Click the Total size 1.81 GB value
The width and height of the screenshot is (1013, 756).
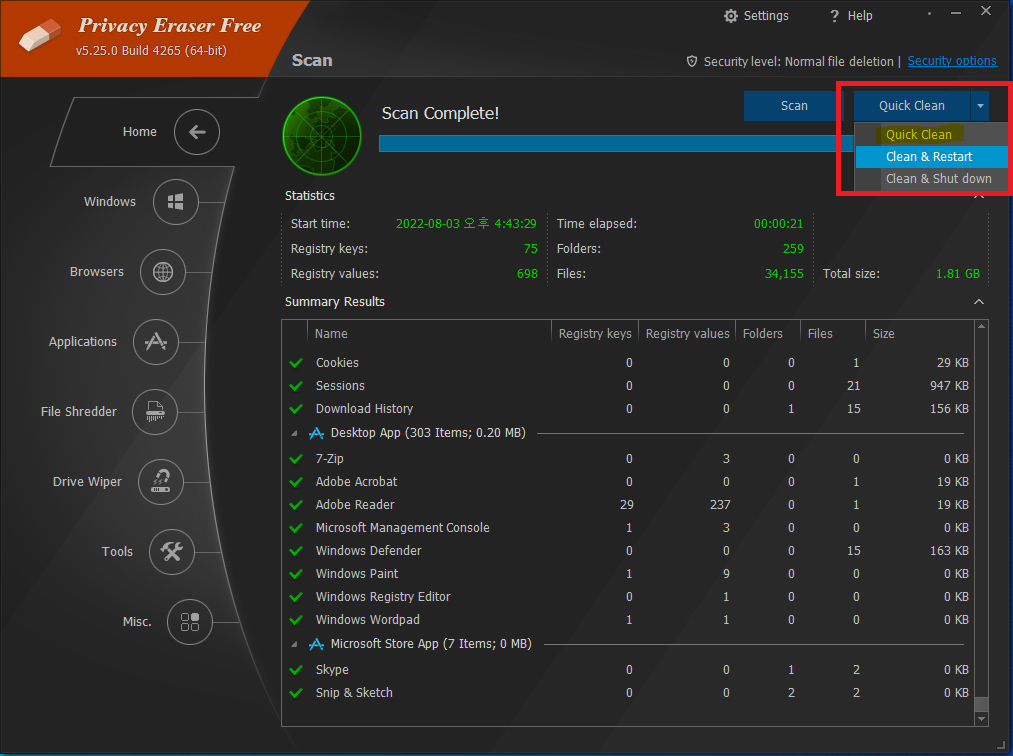click(x=957, y=274)
